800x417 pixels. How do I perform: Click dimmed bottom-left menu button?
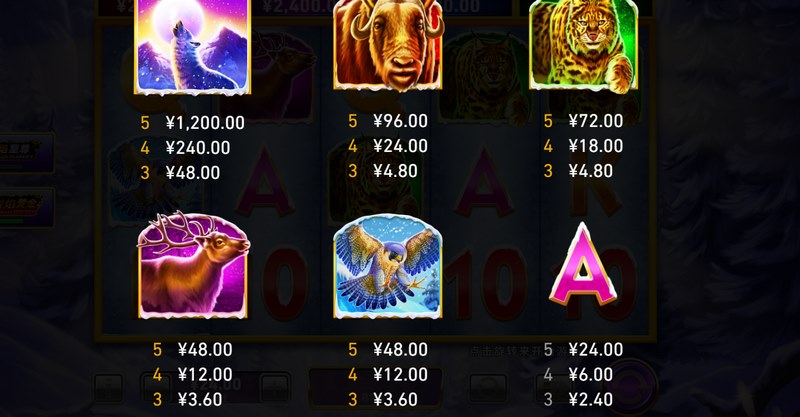tap(109, 388)
